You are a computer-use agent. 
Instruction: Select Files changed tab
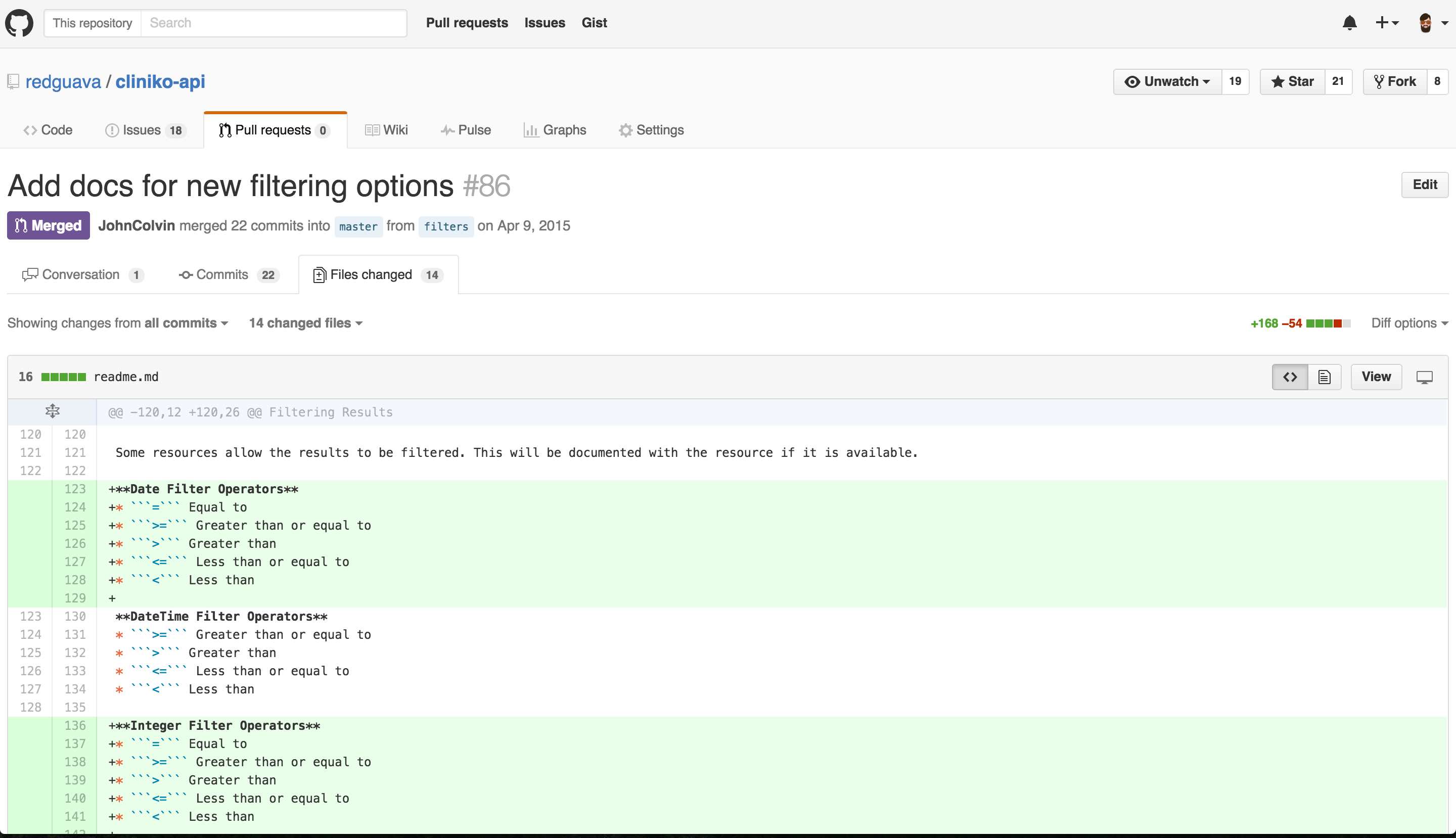378,275
